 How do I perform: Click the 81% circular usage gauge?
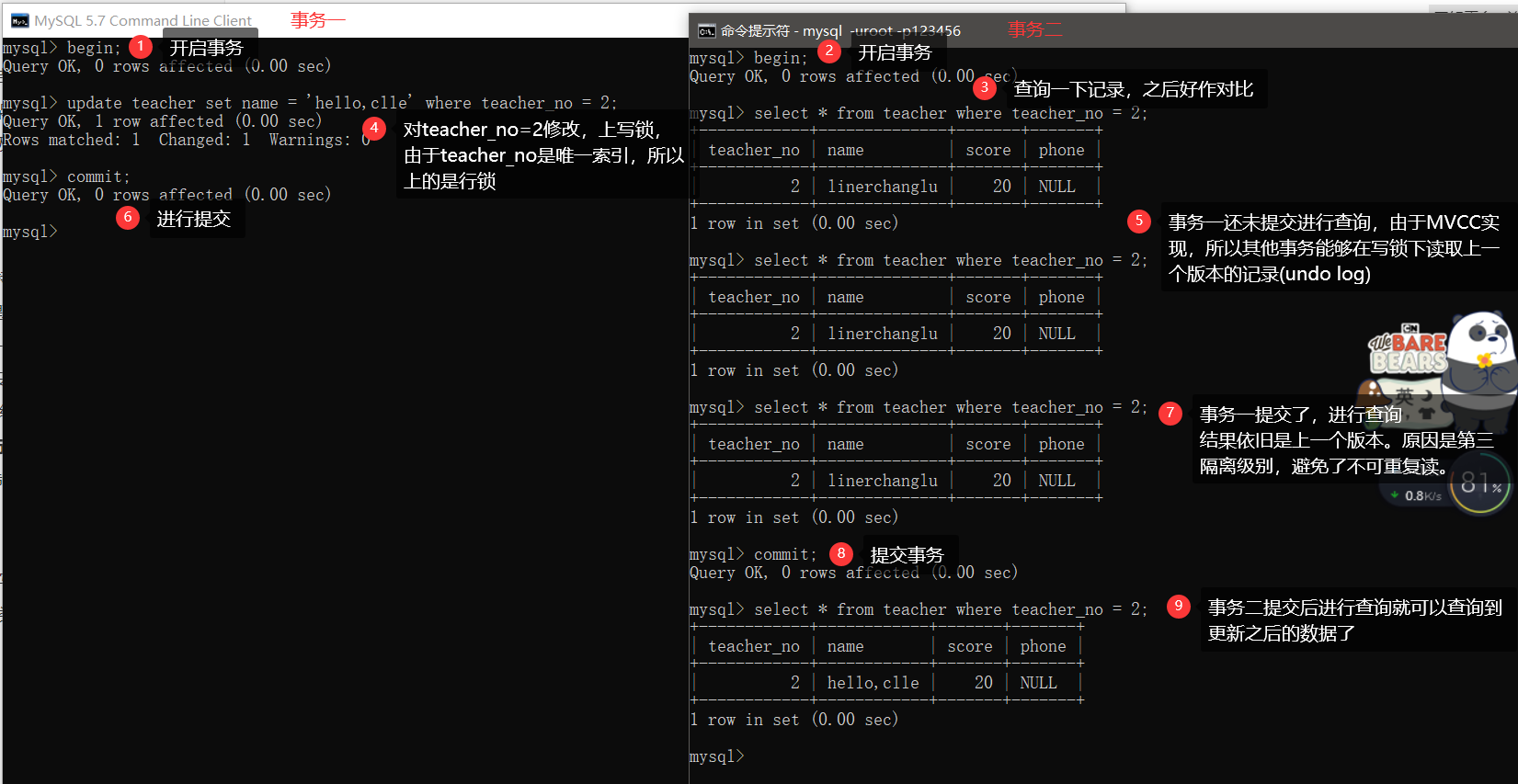click(1480, 483)
